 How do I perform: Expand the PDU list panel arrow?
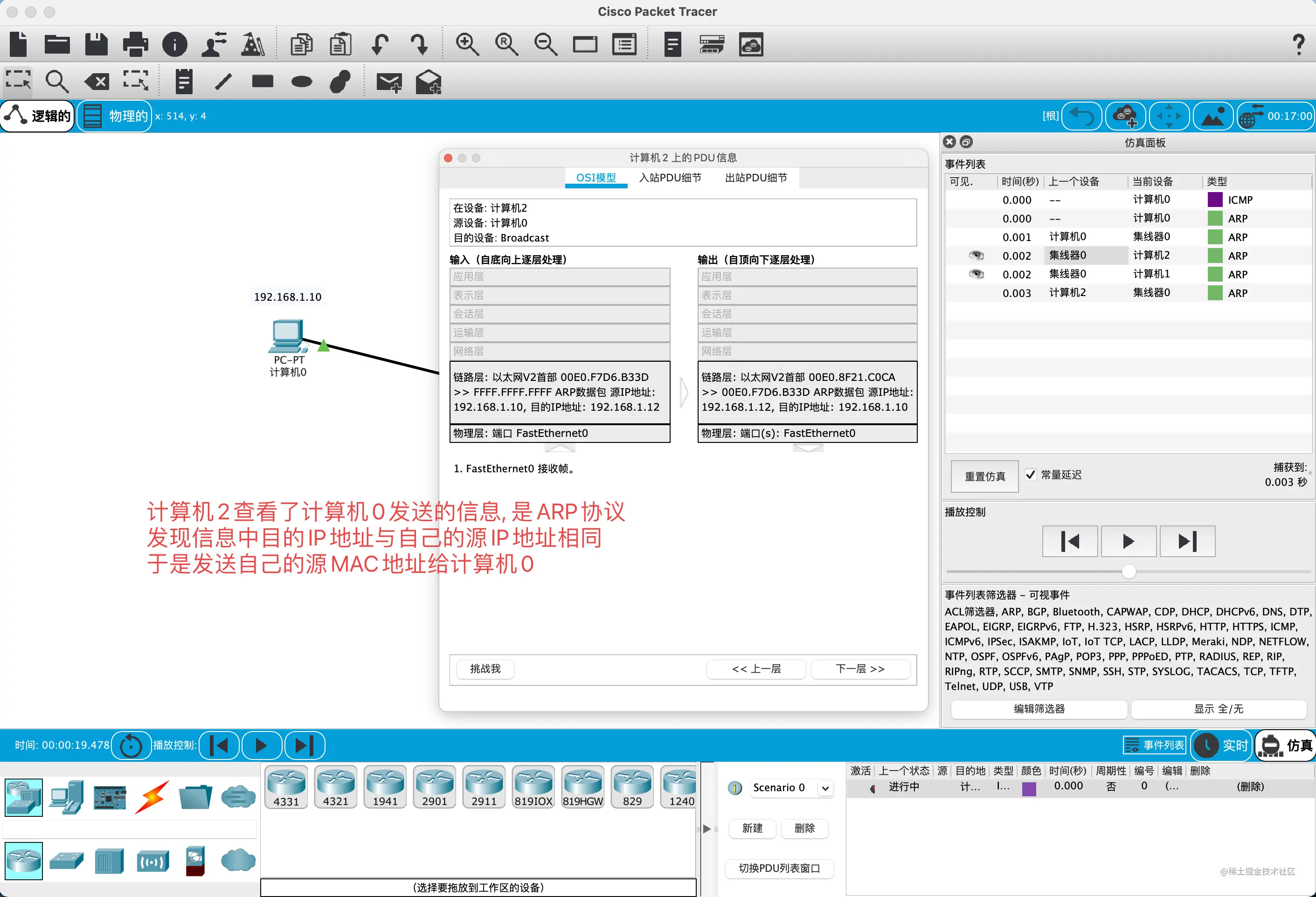706,829
